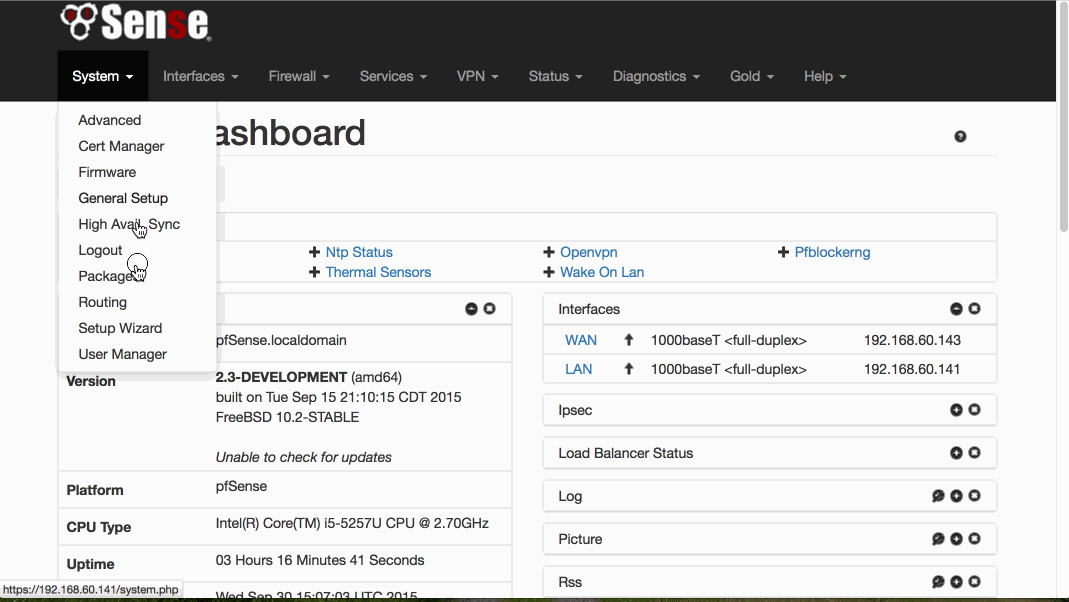1069x602 pixels.
Task: Close the Load Balancer Status widget
Action: tap(975, 453)
